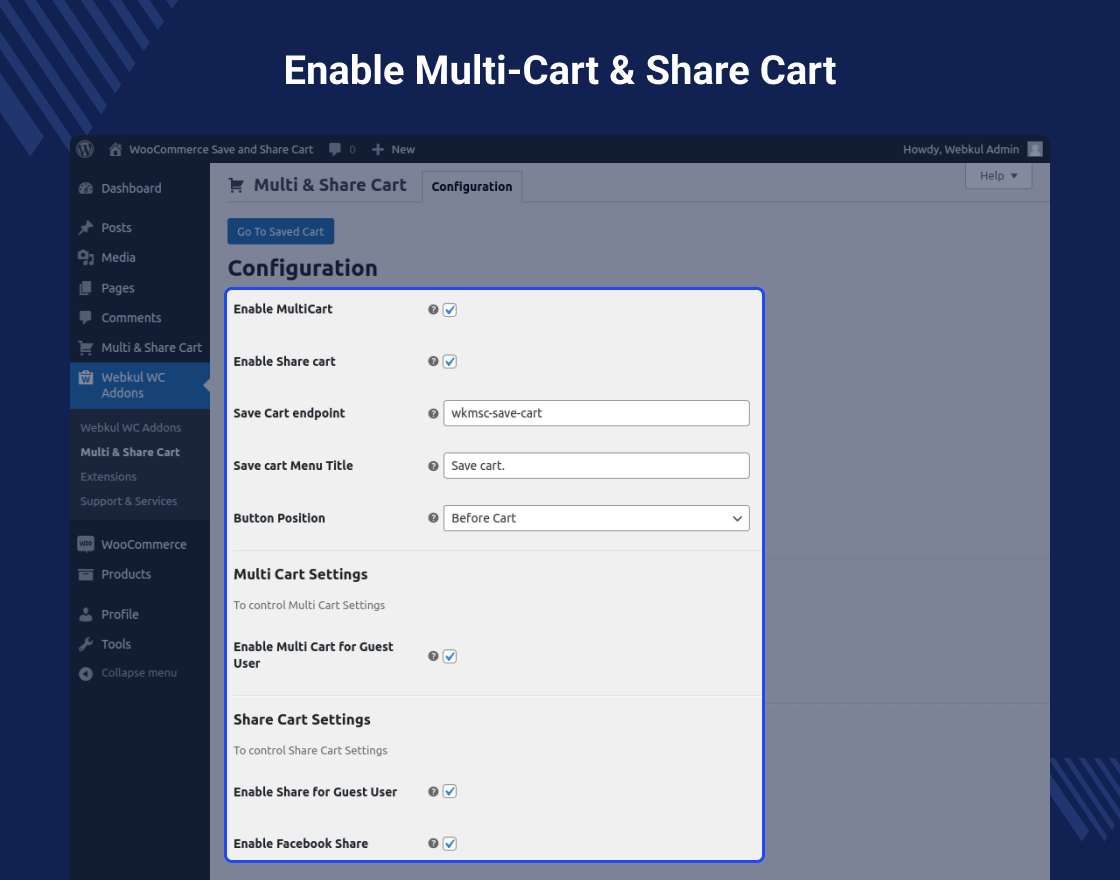Click Collapse menu text in sidebar

point(139,673)
